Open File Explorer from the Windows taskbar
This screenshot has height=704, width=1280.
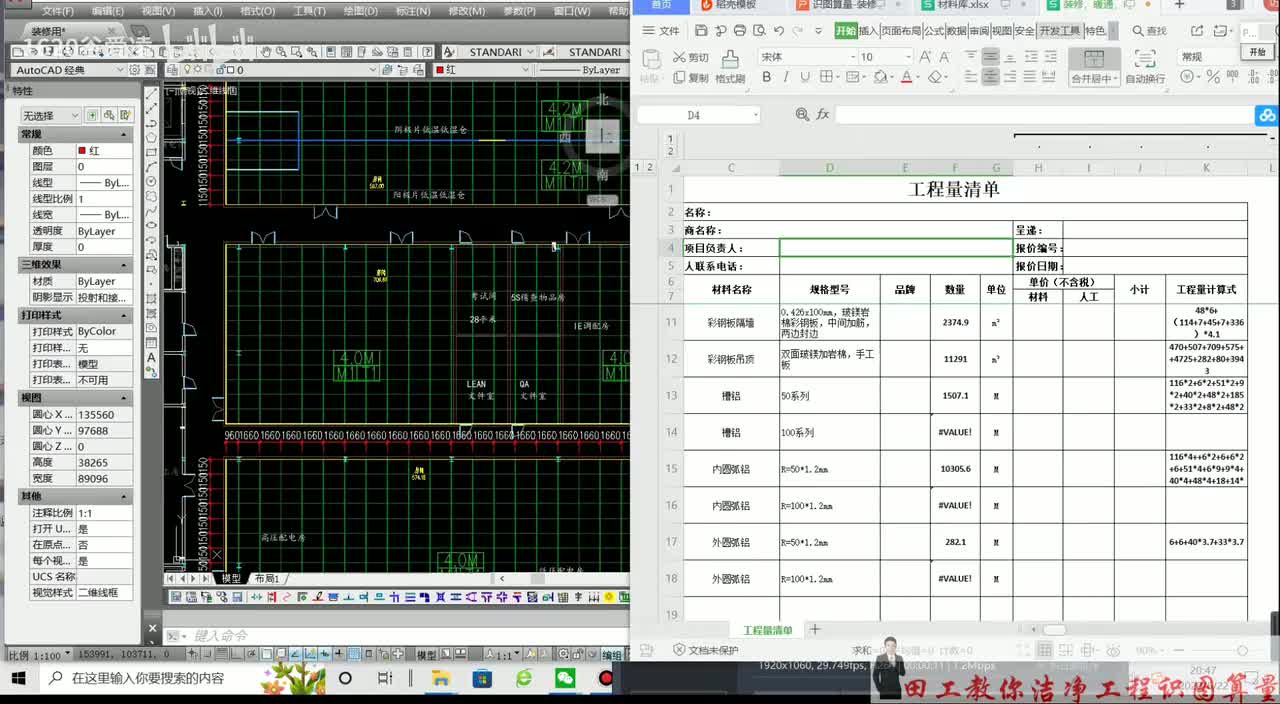pyautogui.click(x=441, y=678)
